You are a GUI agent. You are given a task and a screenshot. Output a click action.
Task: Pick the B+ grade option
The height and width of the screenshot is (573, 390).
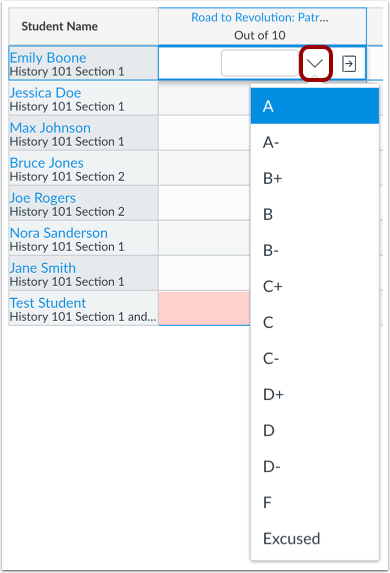[x=315, y=178]
